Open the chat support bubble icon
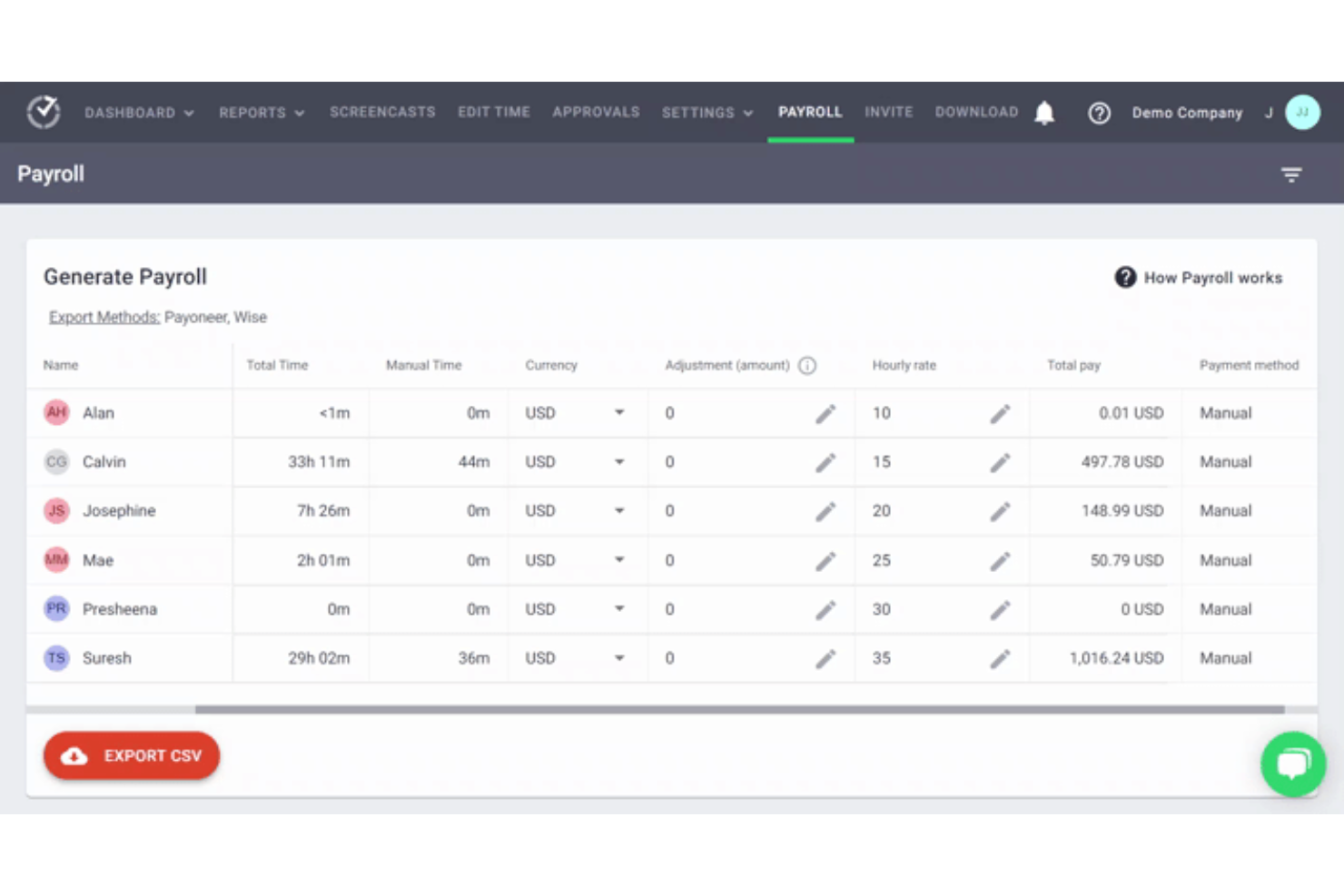1344x896 pixels. (1293, 763)
